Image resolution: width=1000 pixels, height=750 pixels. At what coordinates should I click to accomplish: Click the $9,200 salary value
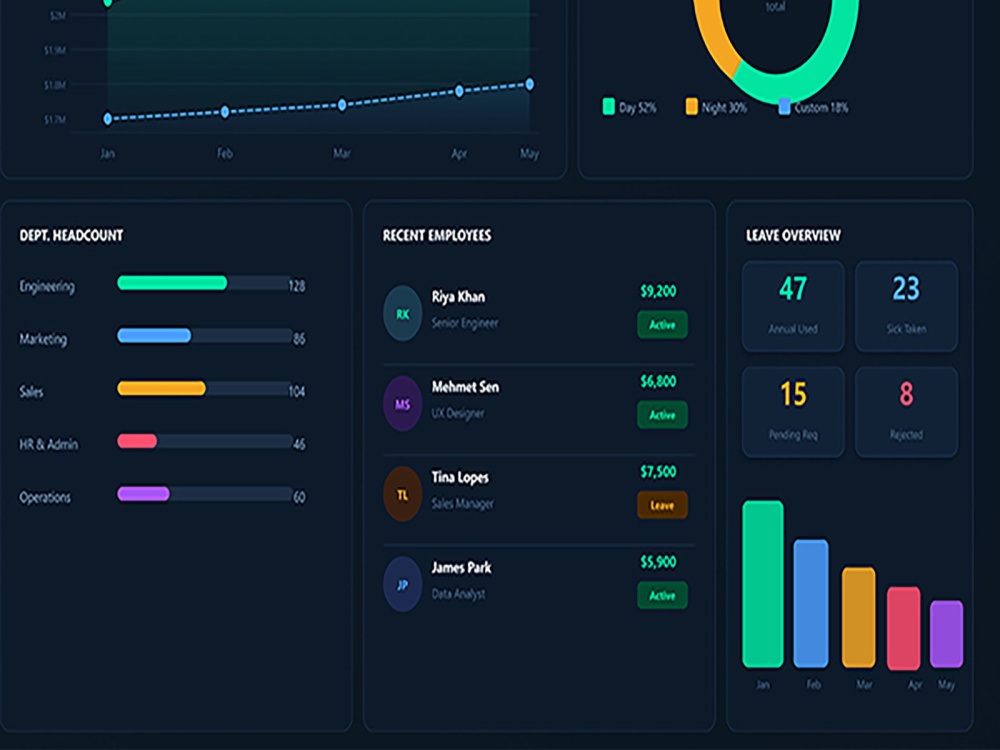tap(658, 291)
